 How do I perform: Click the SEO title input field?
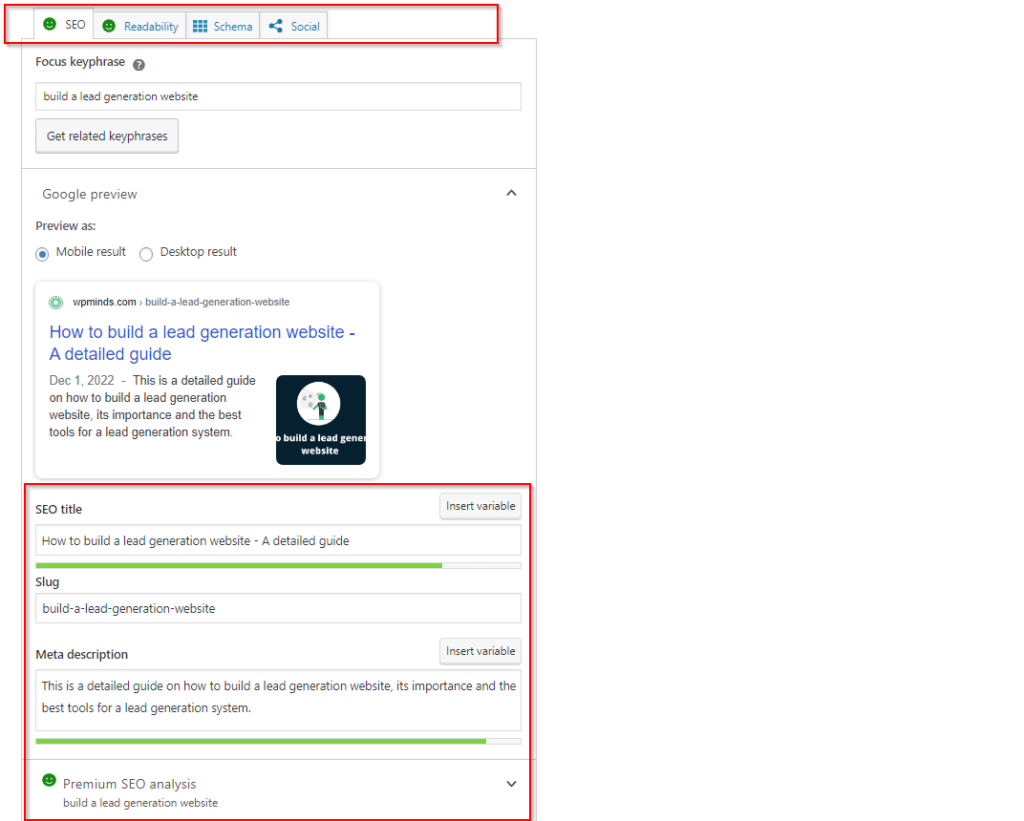pos(278,541)
